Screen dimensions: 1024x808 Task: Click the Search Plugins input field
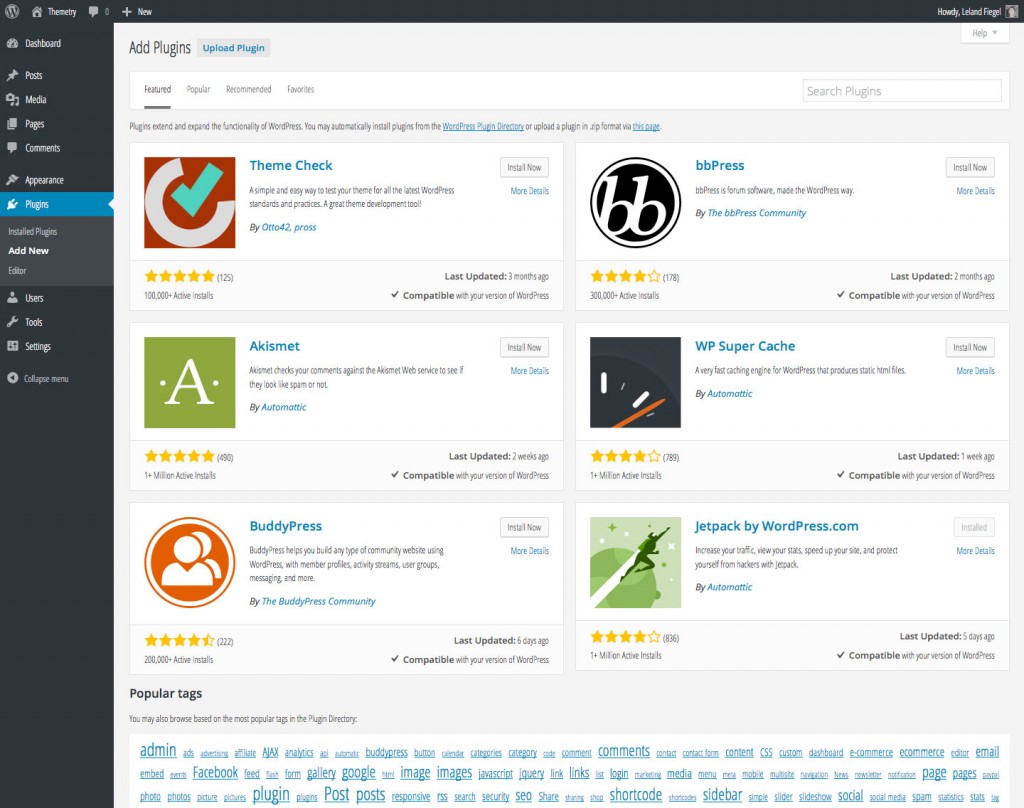[901, 90]
